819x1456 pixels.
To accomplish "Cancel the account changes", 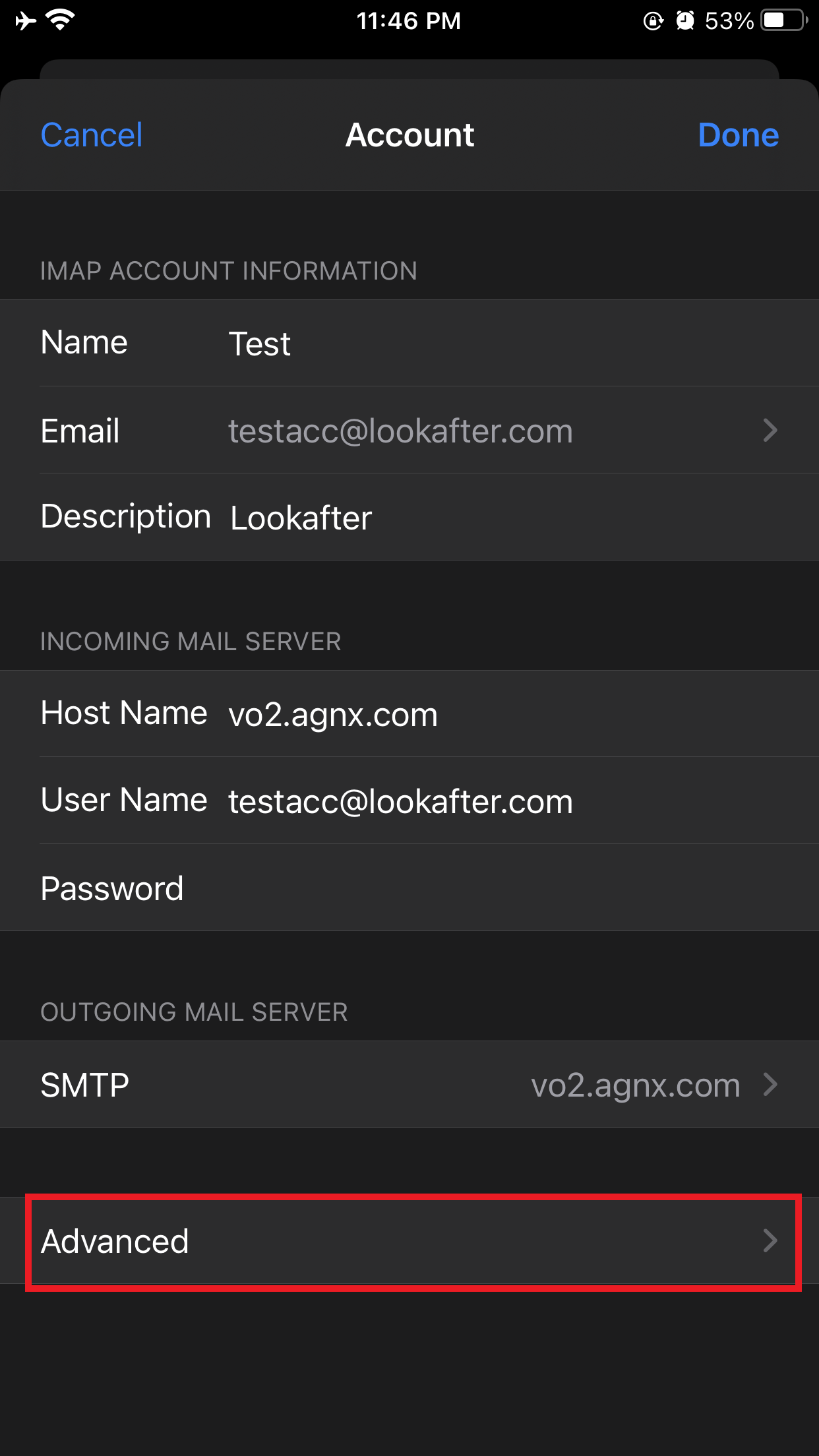I will click(x=91, y=135).
